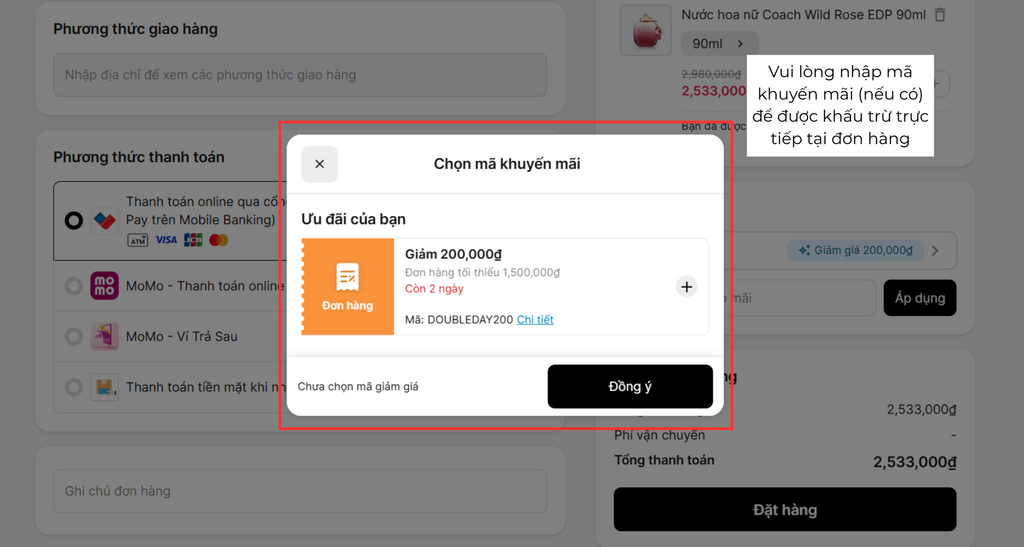This screenshot has width=1024, height=547.
Task: Add the DOUBLEDAY200 voucher with plus icon
Action: point(686,287)
